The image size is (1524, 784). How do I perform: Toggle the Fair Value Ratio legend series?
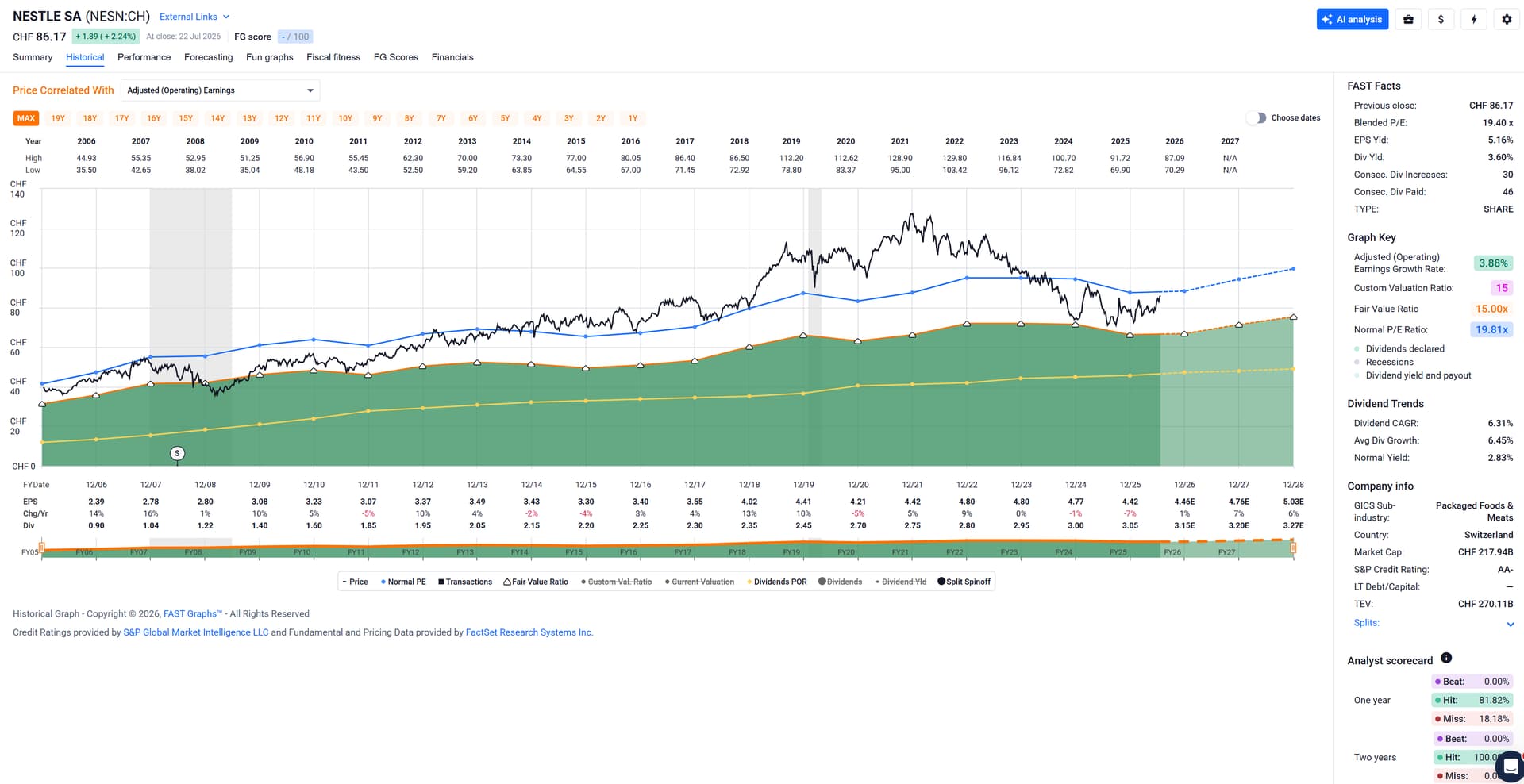[x=536, y=582]
